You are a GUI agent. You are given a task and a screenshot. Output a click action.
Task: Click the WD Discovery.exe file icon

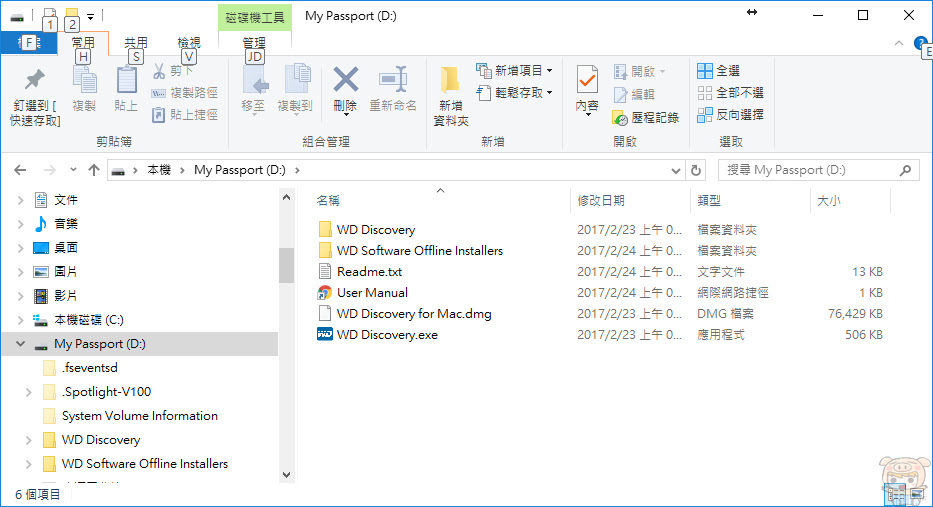324,334
